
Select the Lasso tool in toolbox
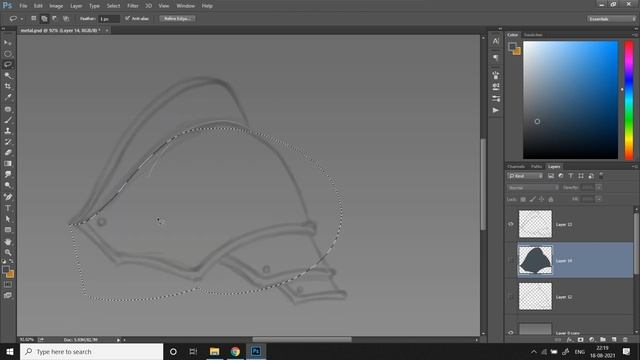click(x=8, y=64)
